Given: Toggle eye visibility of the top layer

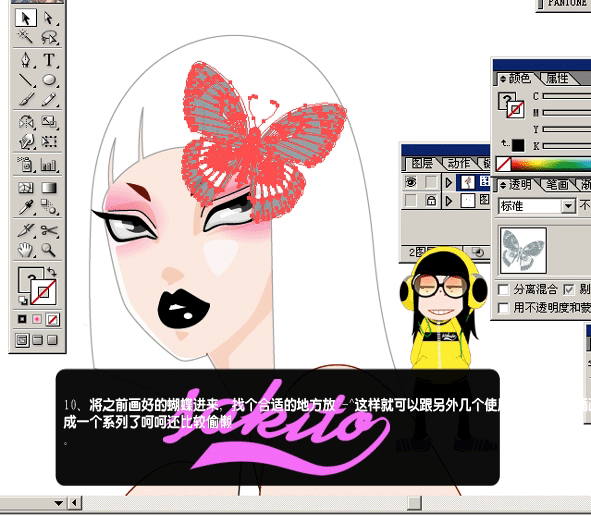Looking at the screenshot, I should click(411, 182).
